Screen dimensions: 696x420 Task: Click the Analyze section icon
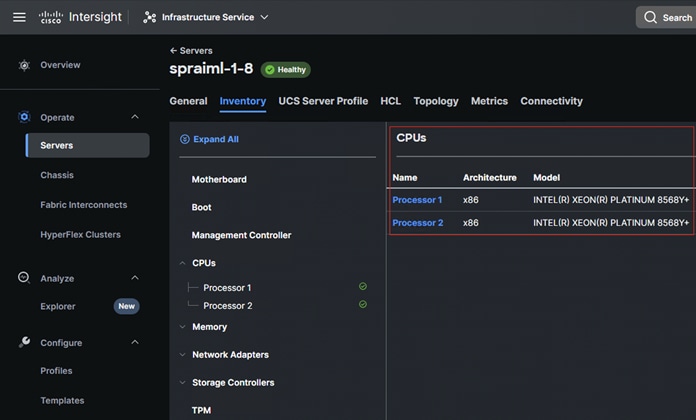pos(24,277)
